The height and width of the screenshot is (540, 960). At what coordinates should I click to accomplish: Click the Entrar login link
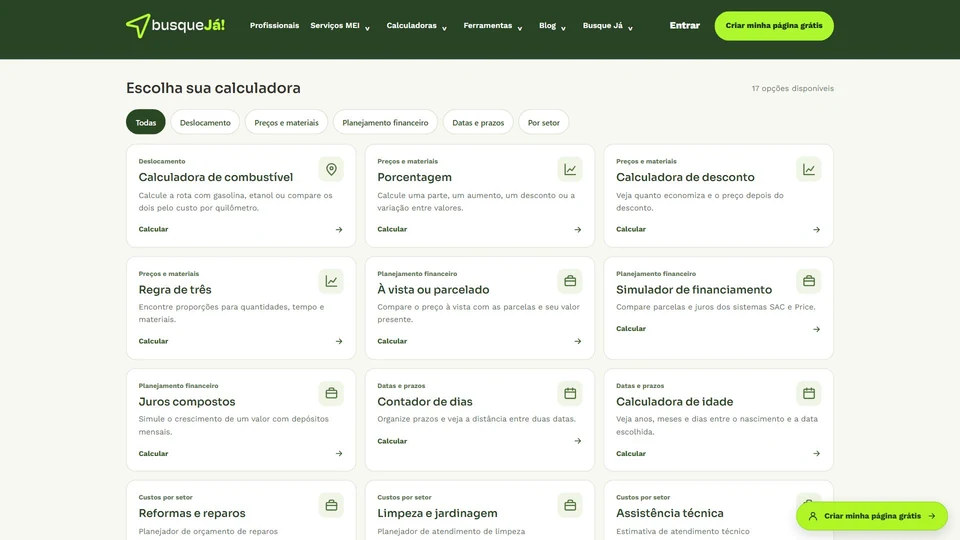pyautogui.click(x=684, y=26)
